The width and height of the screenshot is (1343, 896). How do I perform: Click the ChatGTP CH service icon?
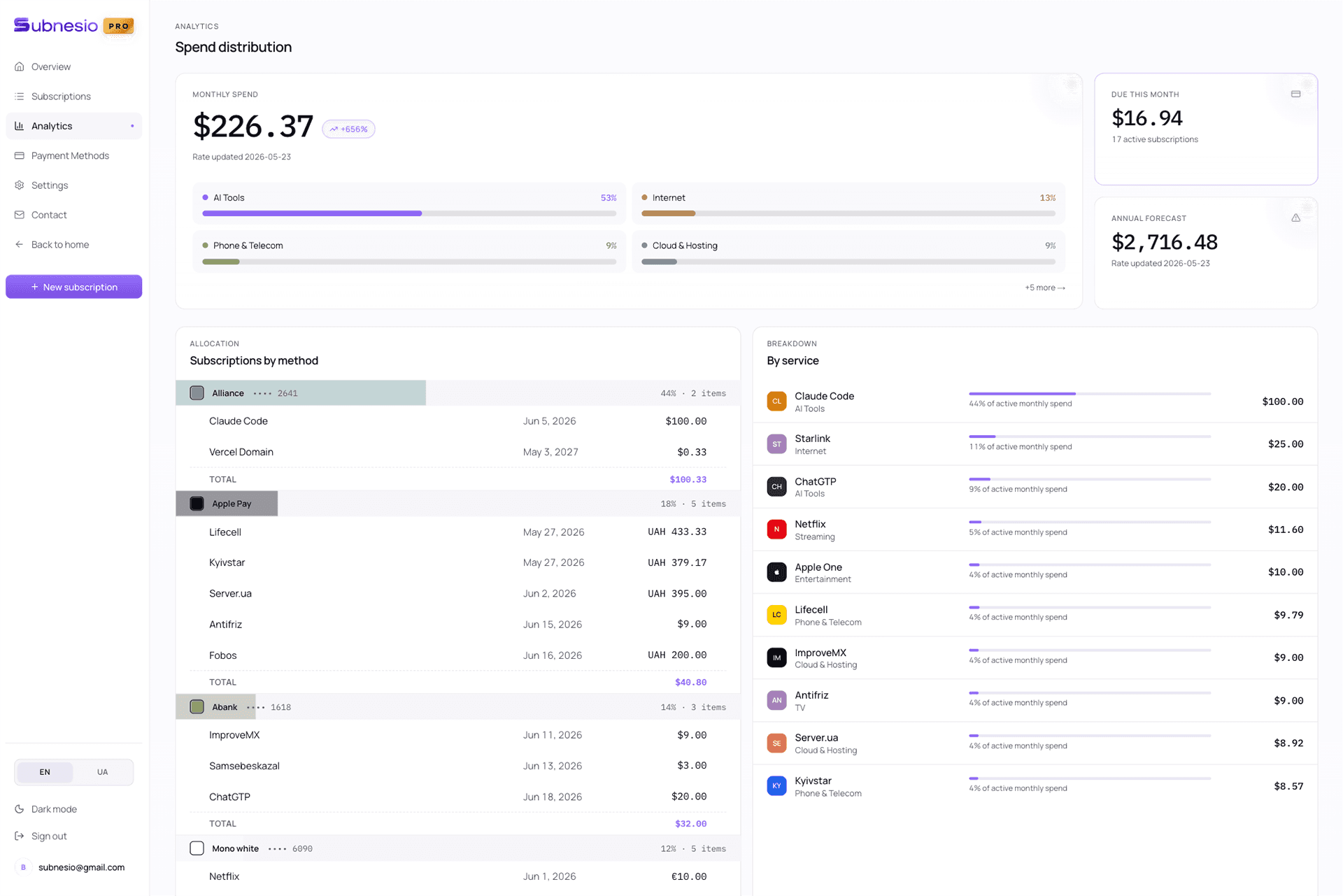click(776, 487)
